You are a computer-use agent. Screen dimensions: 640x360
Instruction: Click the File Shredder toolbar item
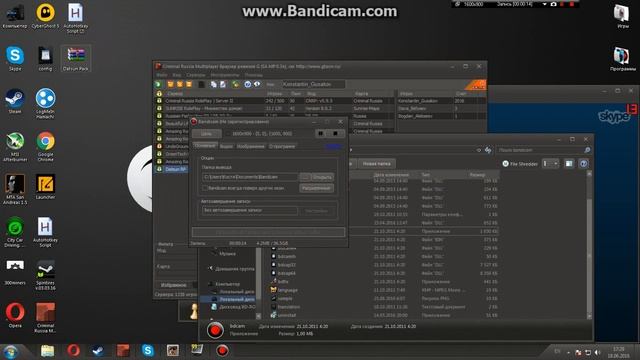tap(520, 164)
